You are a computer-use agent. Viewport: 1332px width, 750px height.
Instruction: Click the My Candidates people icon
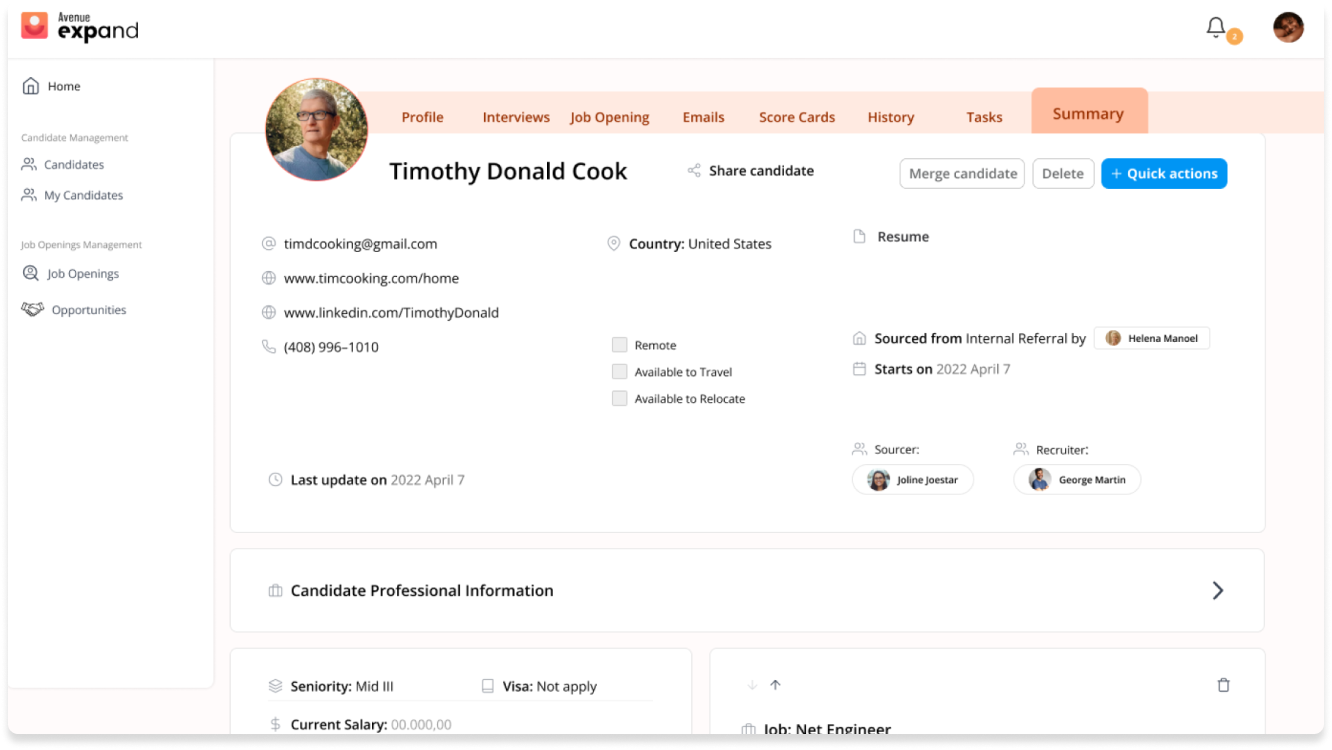[29, 195]
